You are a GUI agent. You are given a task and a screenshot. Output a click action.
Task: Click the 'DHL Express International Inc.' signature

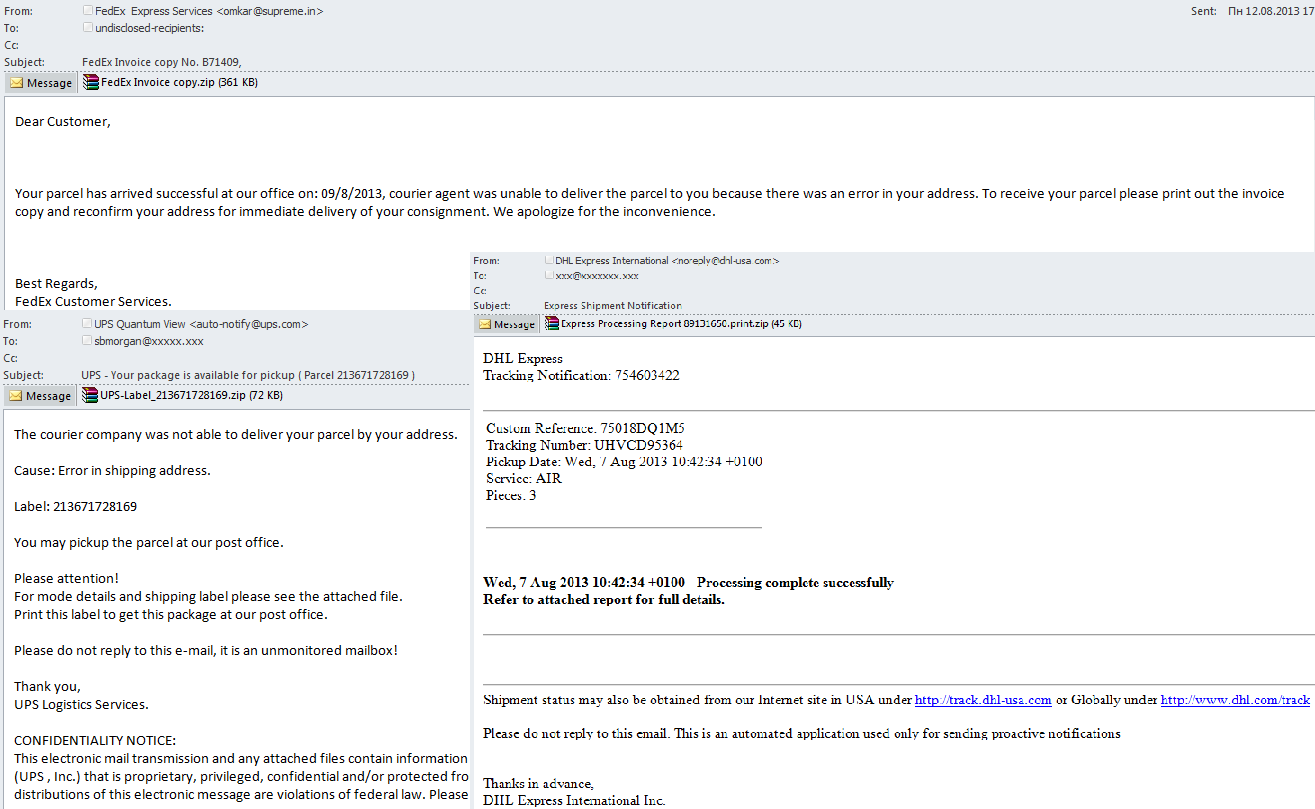(x=574, y=800)
